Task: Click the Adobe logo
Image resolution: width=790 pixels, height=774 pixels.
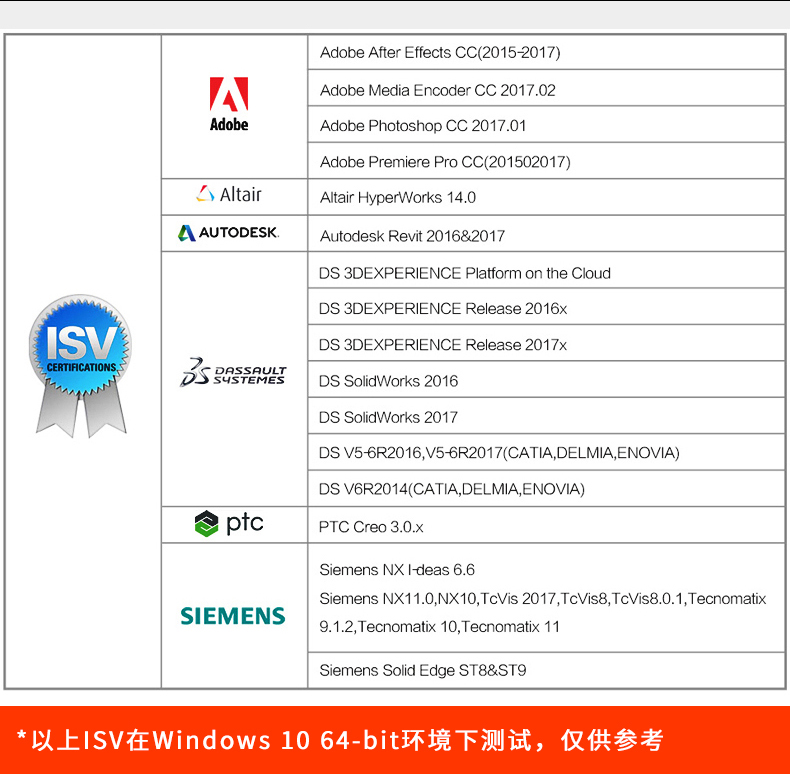Action: click(x=229, y=104)
